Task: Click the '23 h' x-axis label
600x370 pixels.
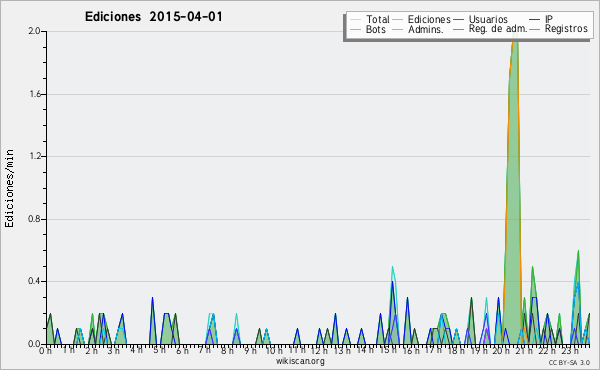Action: coord(570,350)
